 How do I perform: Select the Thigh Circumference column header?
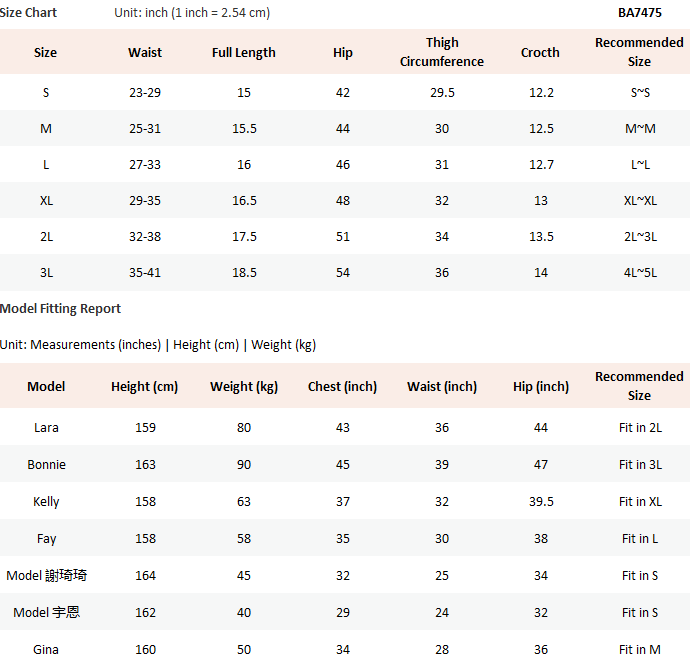coord(442,52)
